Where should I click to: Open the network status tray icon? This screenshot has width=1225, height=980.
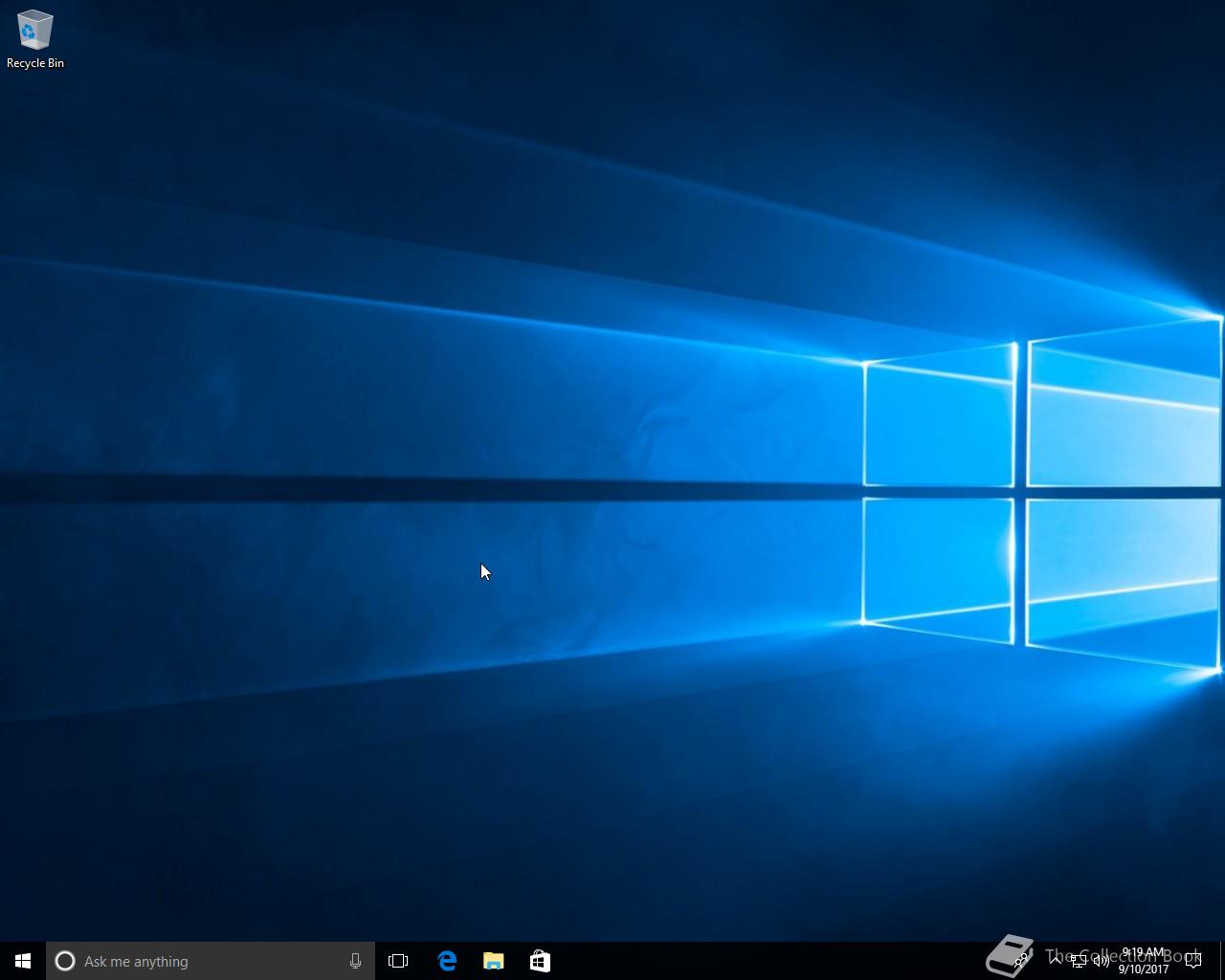tap(1079, 961)
